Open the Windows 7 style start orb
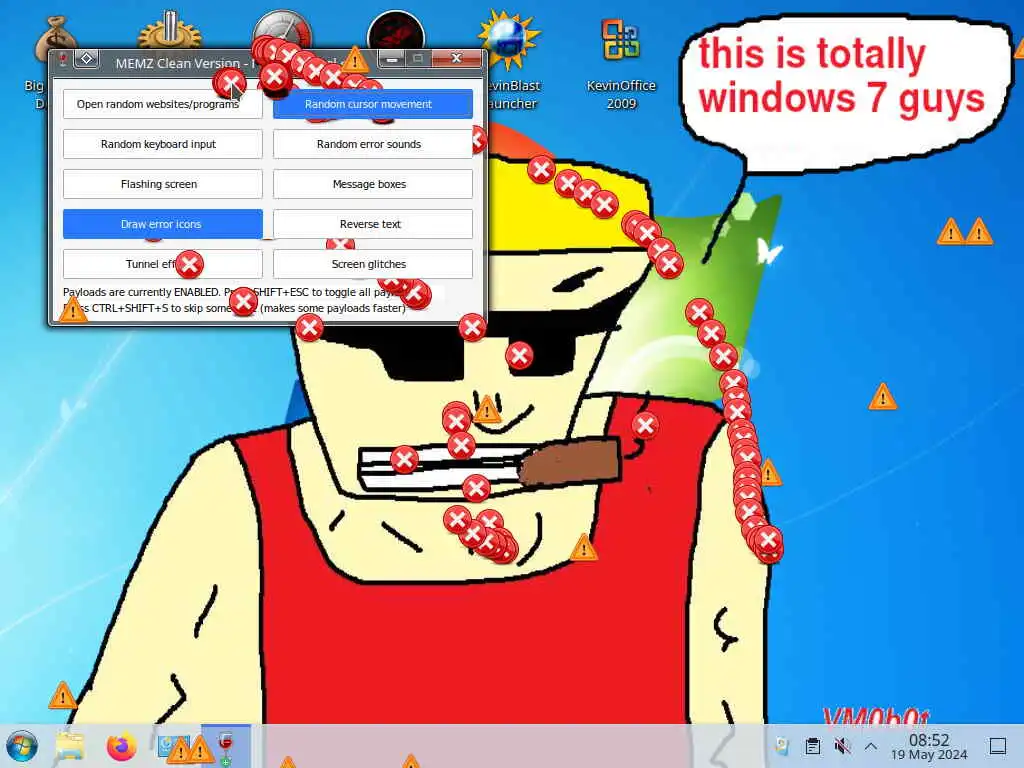1024x768 pixels. (x=22, y=746)
